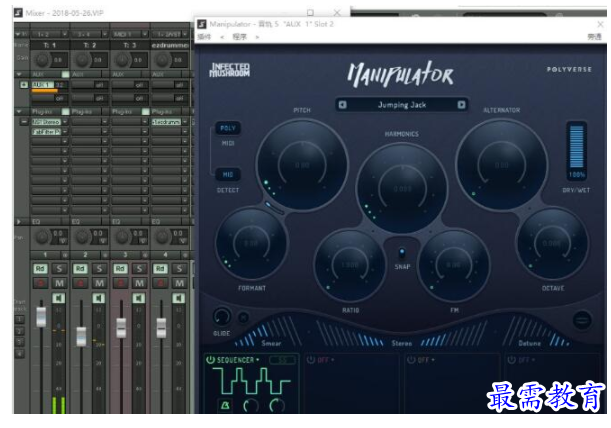The height and width of the screenshot is (428, 611).
Task: Adjust the Detune slider
Action: pos(536,331)
